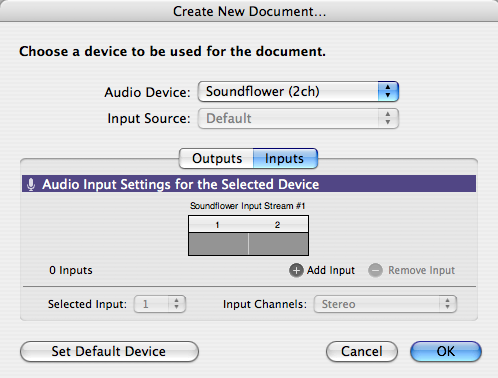Open the Input Channels Stereo dropdown
498x378 pixels.
tap(385, 304)
